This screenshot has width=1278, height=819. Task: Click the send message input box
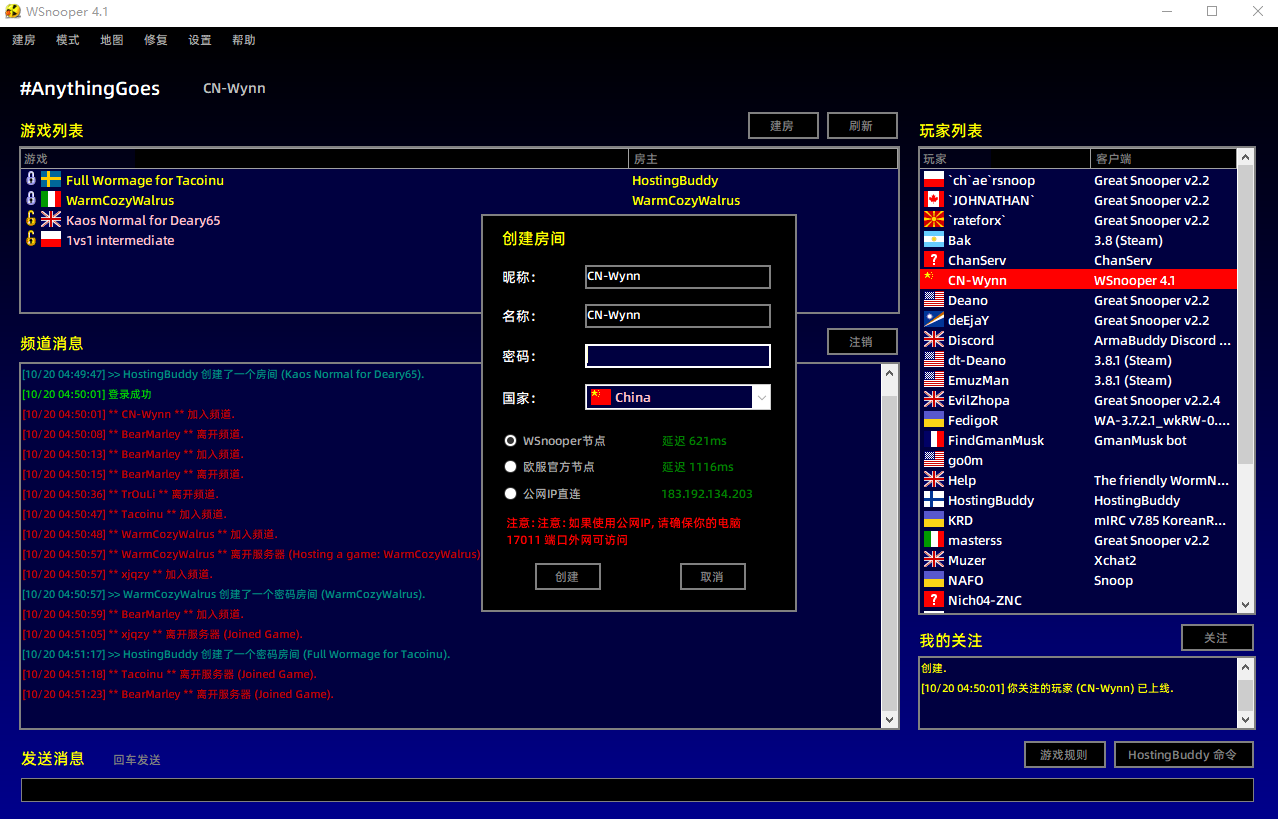[637, 790]
